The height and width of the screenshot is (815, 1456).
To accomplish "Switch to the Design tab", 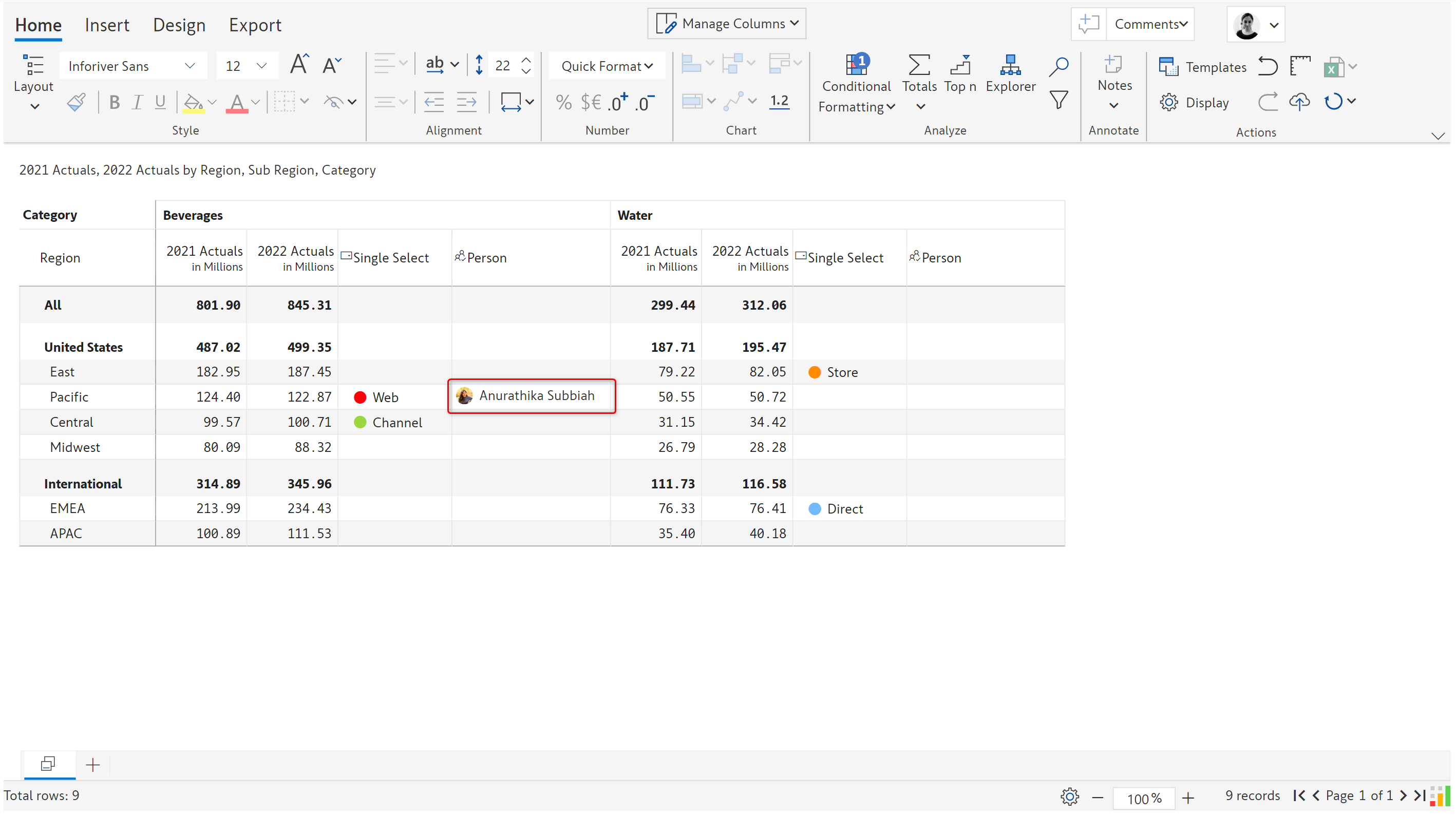I will pyautogui.click(x=179, y=25).
